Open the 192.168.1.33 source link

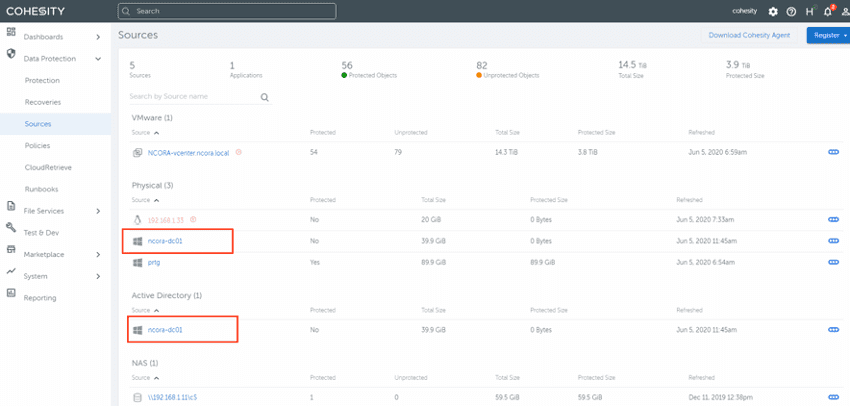tap(166, 220)
